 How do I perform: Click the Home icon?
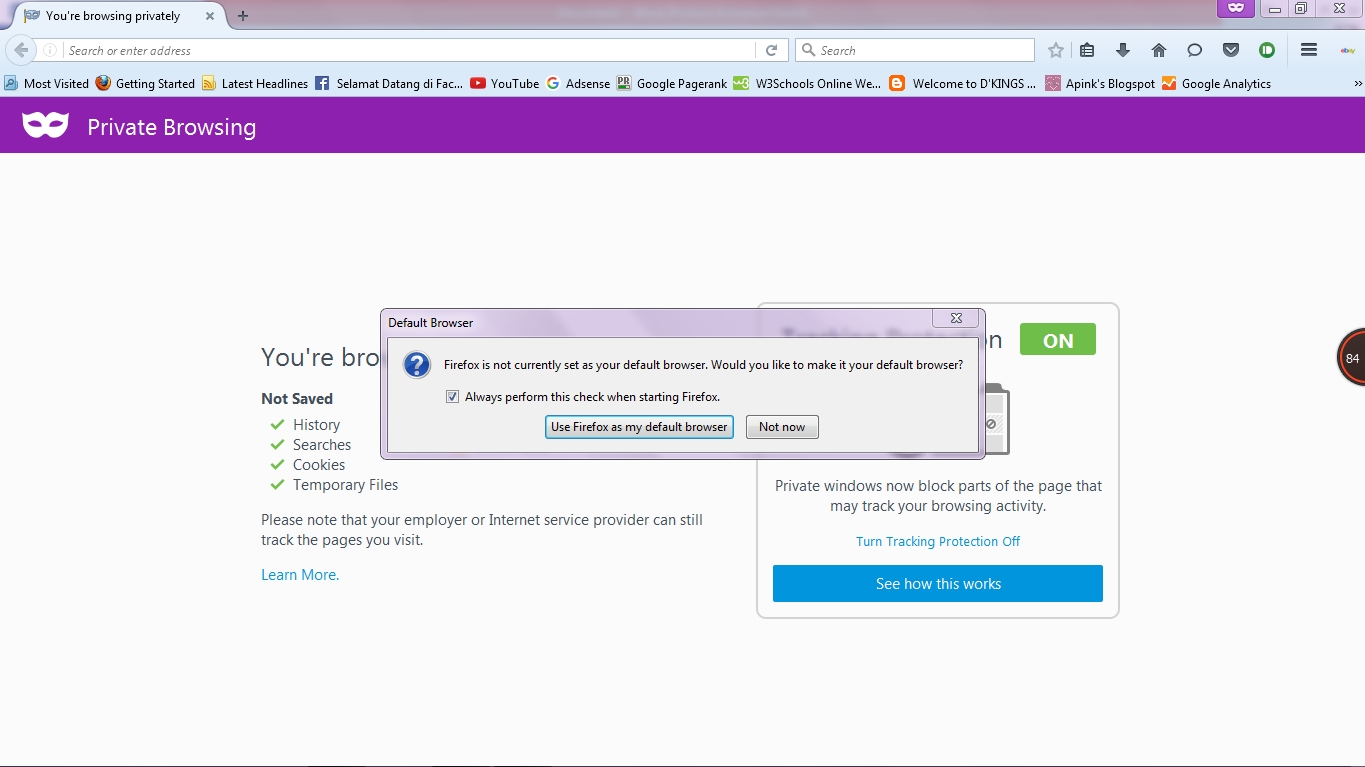(1158, 49)
